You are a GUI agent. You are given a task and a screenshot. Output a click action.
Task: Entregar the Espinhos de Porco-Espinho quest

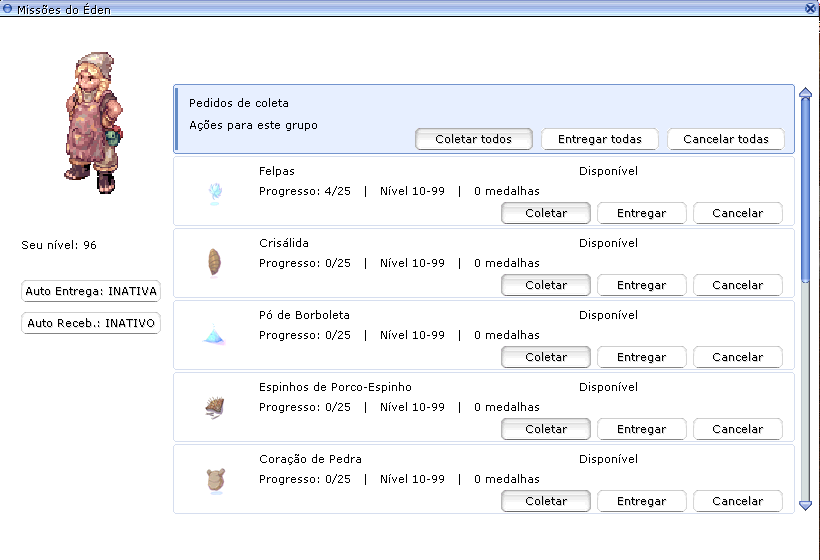coord(642,429)
